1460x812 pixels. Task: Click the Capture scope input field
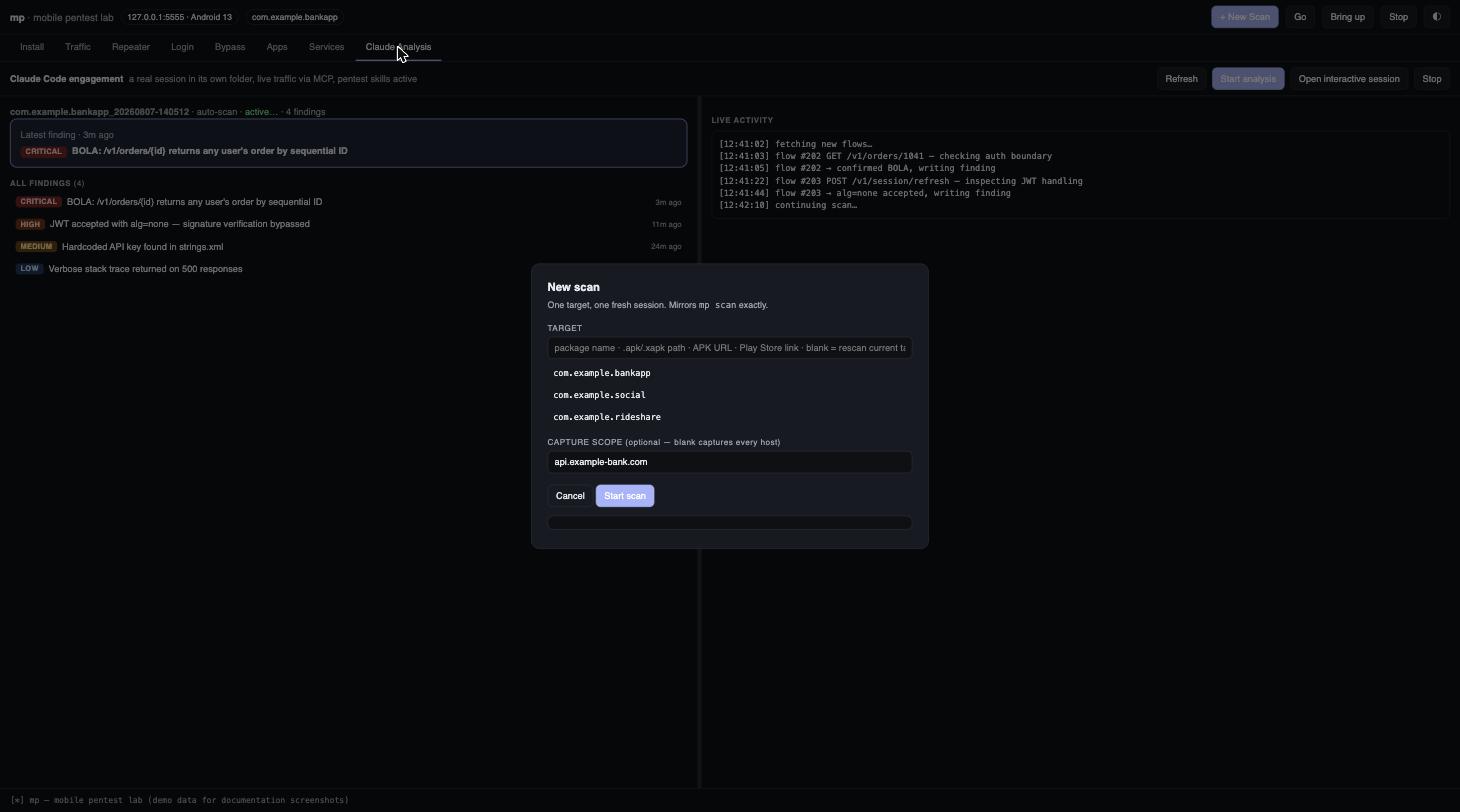tap(729, 462)
